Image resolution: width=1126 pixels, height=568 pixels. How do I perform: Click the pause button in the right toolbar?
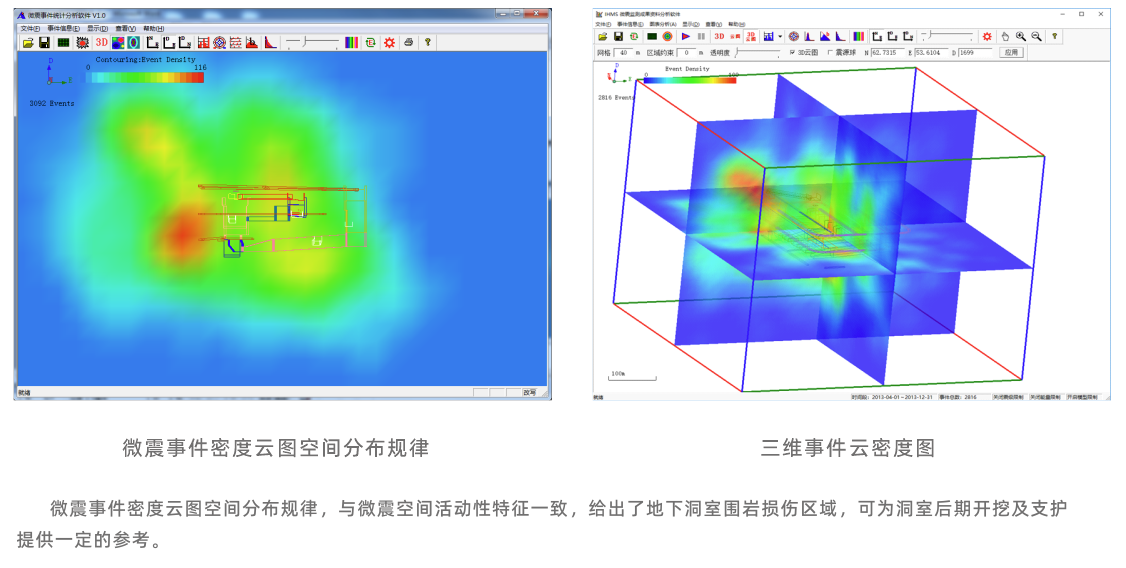pos(701,36)
